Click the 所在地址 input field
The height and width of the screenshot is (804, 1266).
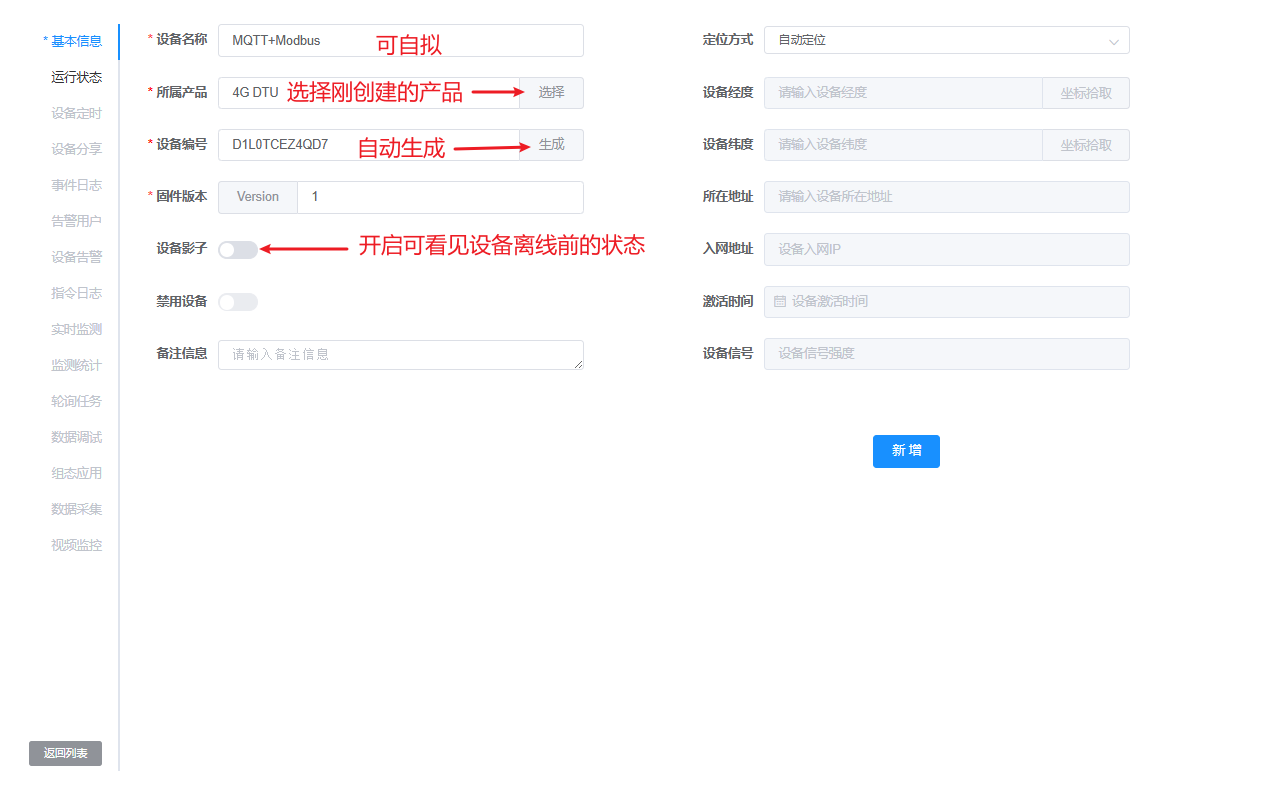(946, 197)
